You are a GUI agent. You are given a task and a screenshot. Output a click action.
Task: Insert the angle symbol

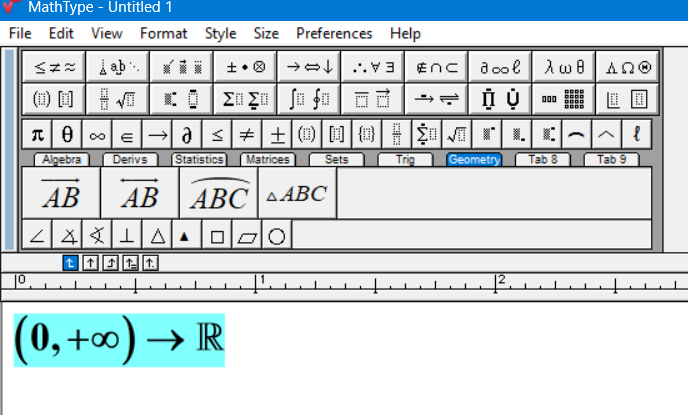click(x=37, y=236)
